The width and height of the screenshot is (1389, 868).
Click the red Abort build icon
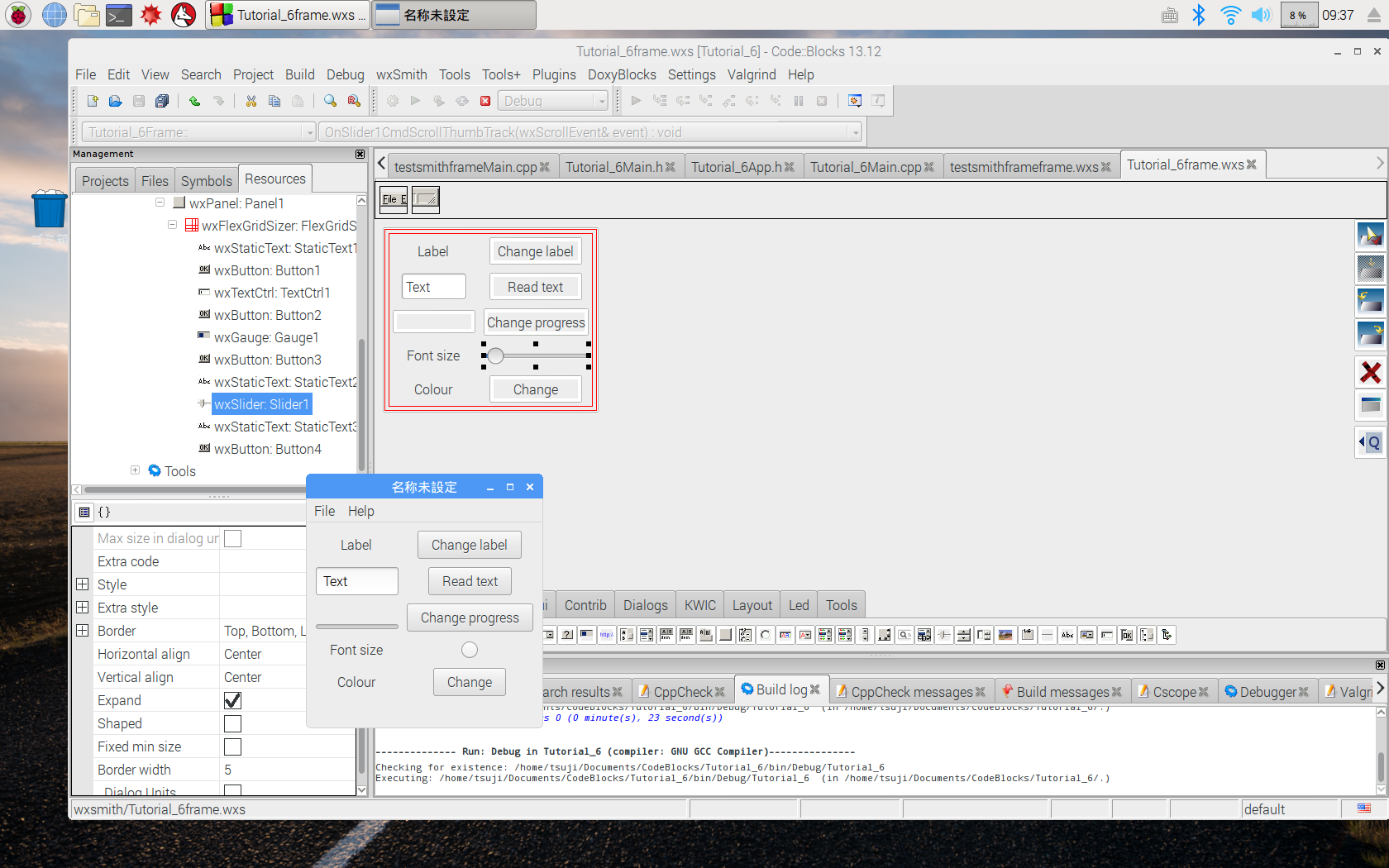coord(485,101)
